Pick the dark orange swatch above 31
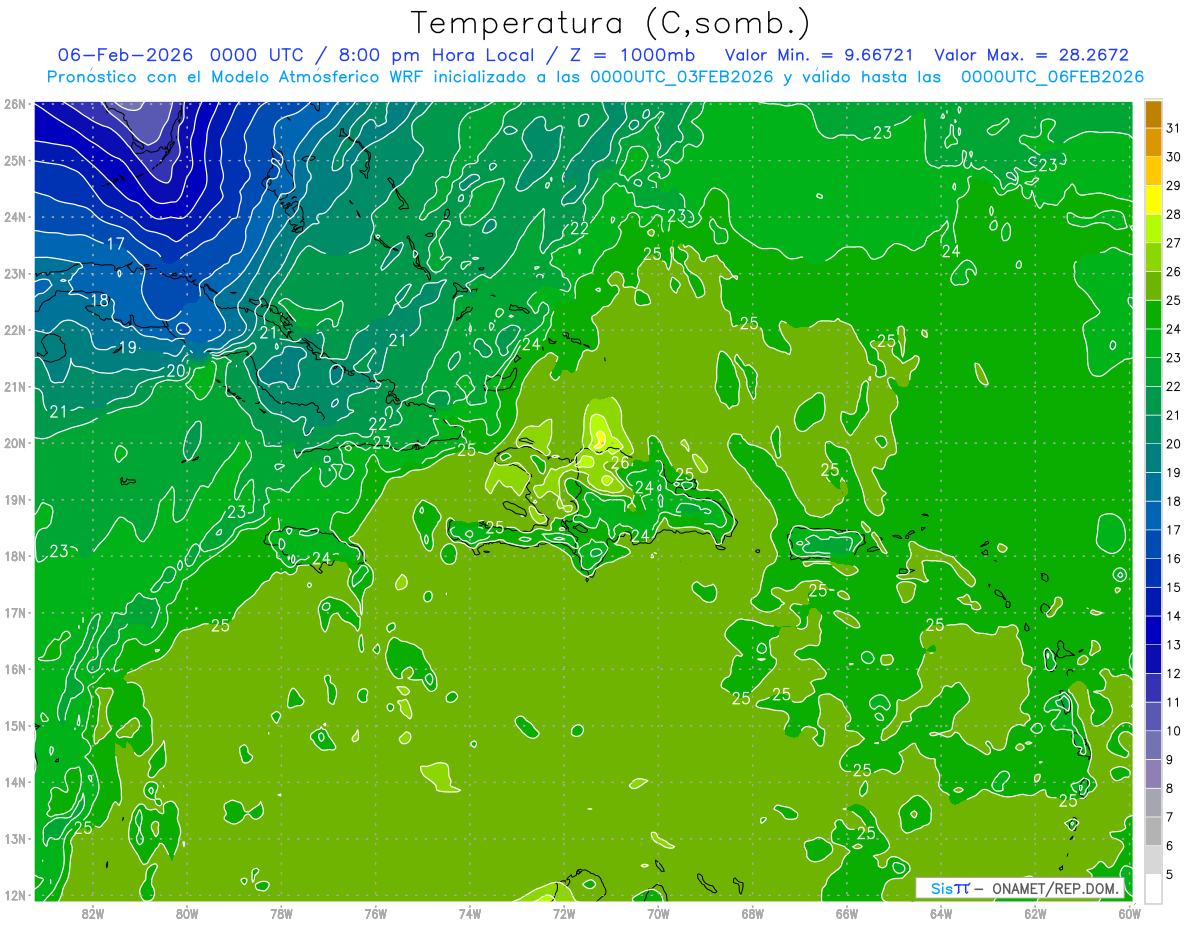Image resolution: width=1200 pixels, height=927 pixels. 1153,114
